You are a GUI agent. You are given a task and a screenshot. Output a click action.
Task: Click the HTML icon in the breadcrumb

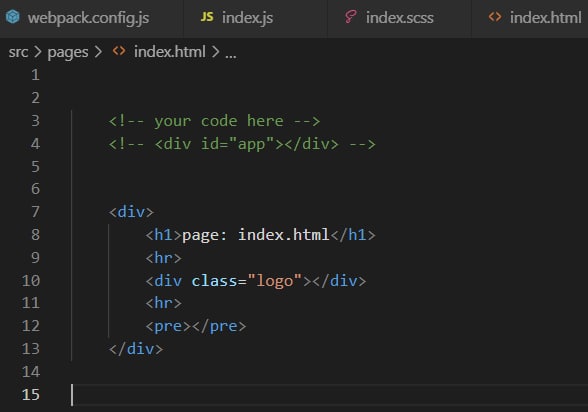pos(119,51)
